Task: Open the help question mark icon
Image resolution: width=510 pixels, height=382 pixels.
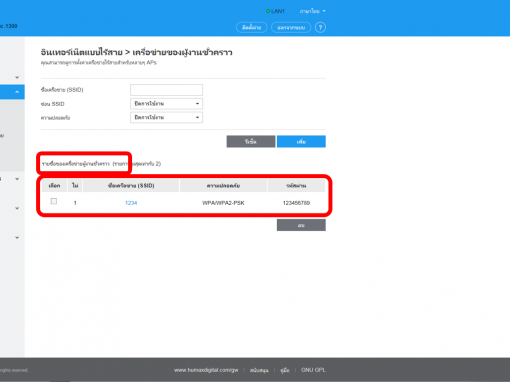Action: click(x=320, y=27)
